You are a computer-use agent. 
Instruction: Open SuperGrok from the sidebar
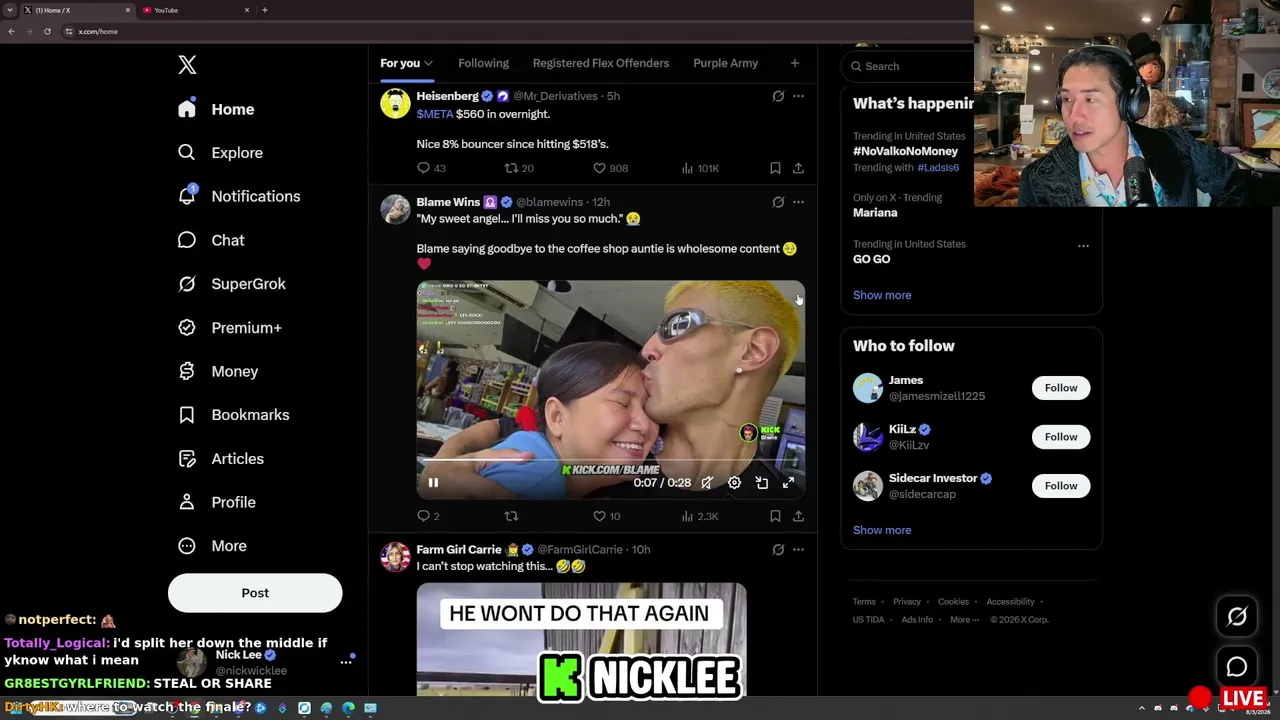[232, 284]
